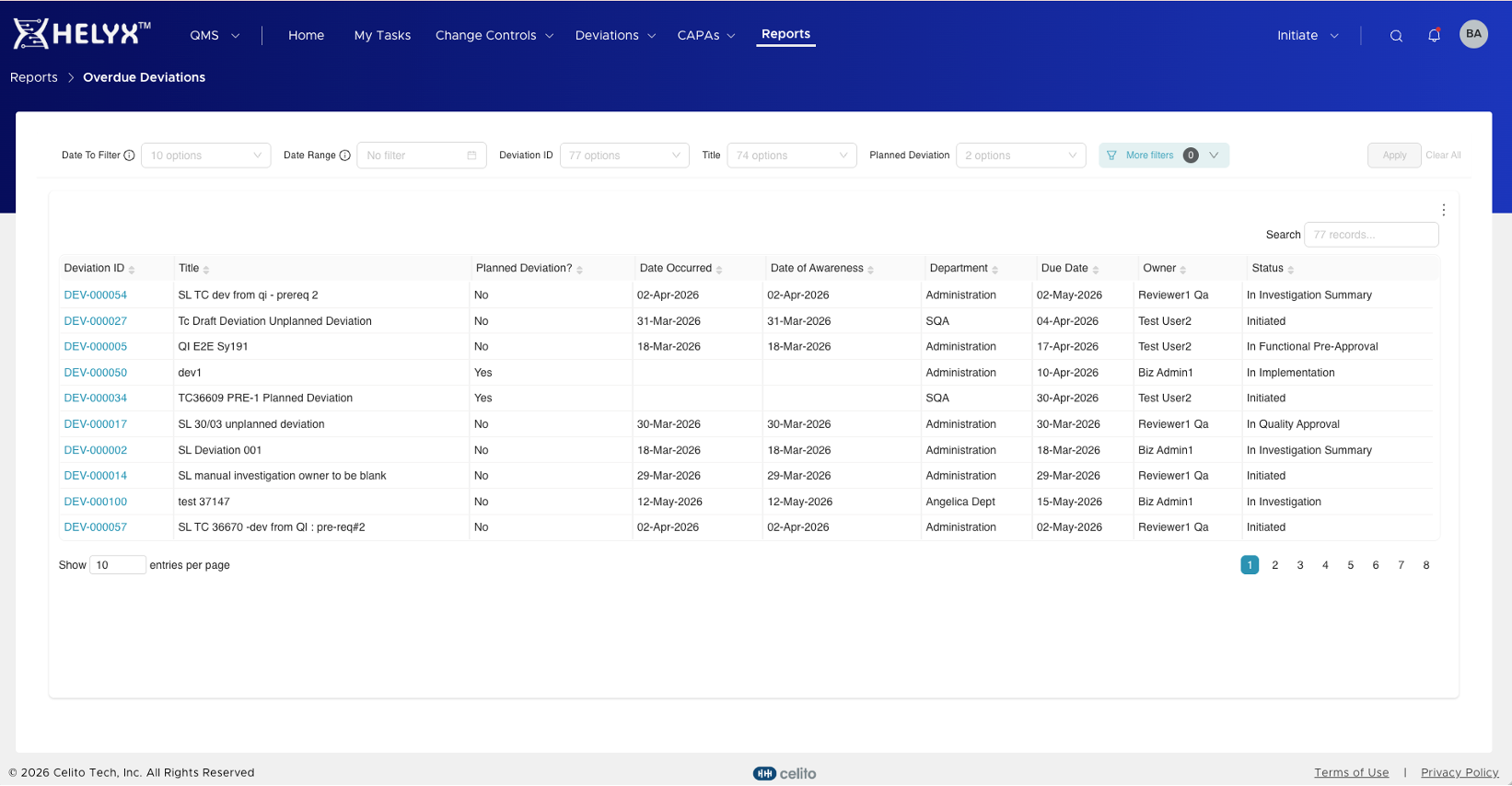Open deviation DEV-000017
The height and width of the screenshot is (786, 1512).
[x=96, y=424]
